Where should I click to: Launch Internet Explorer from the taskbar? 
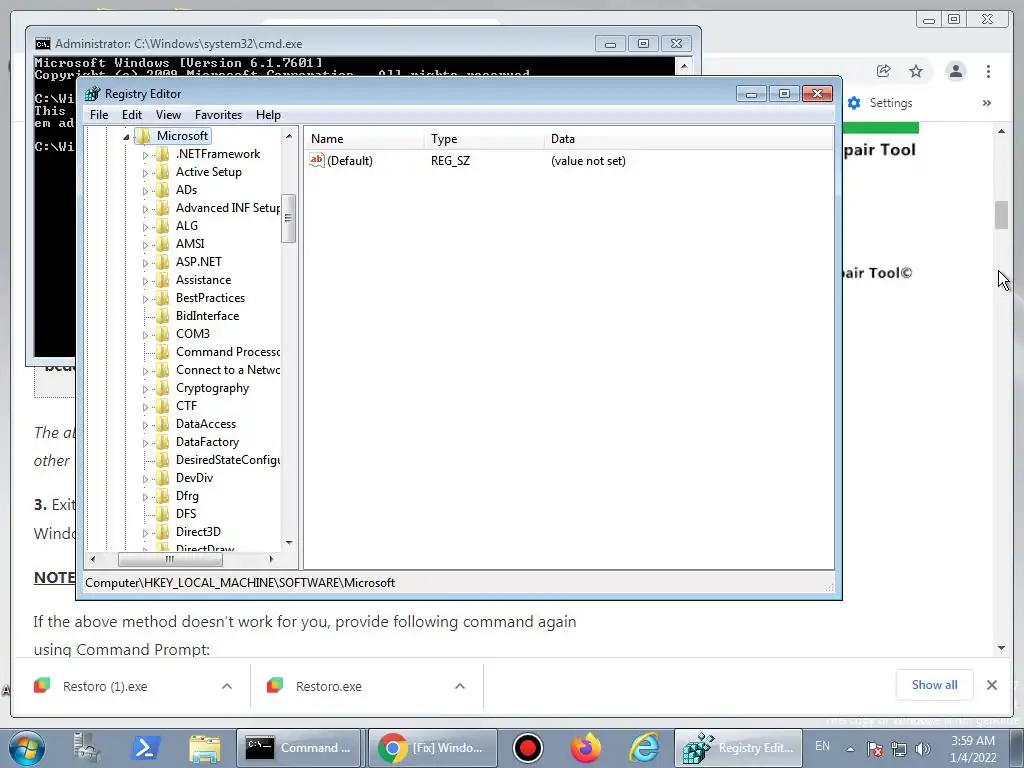(644, 748)
